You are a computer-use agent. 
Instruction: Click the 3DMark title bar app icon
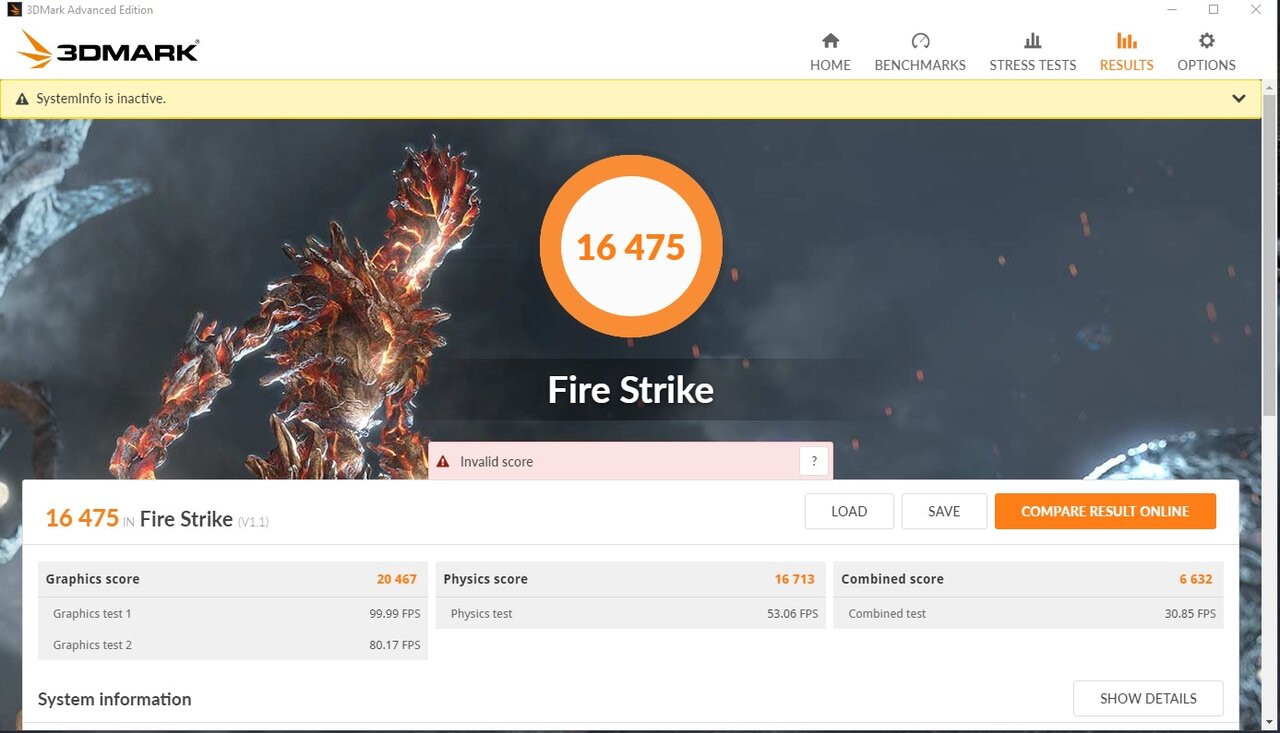(x=14, y=10)
